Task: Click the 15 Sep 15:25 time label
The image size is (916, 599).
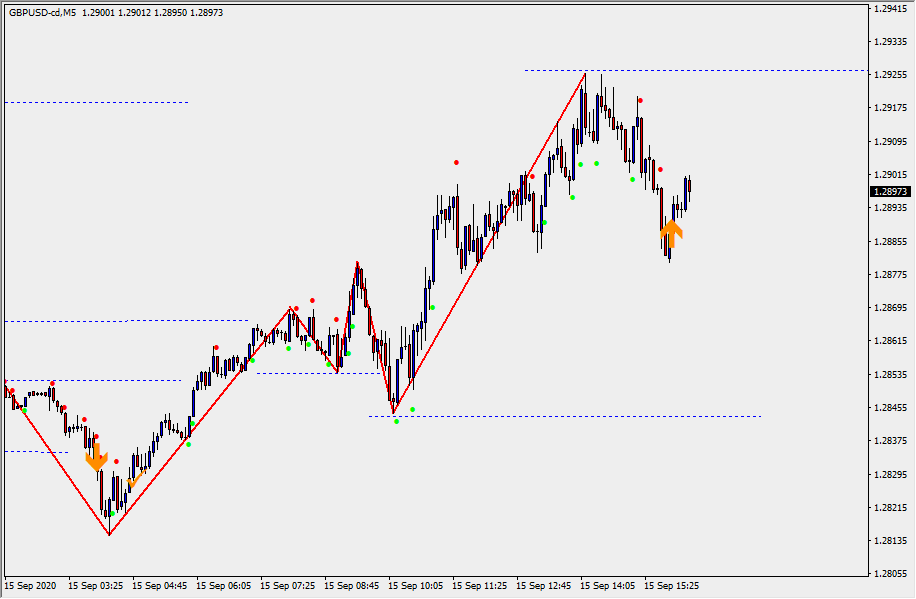Action: [671, 586]
